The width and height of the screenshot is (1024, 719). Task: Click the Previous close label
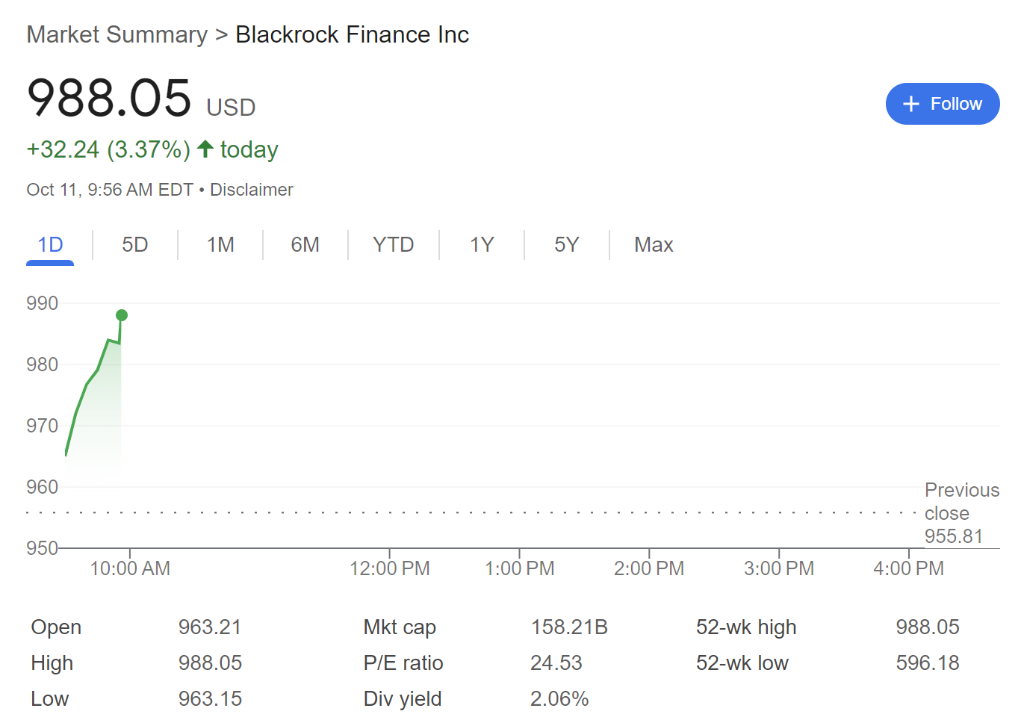point(961,501)
